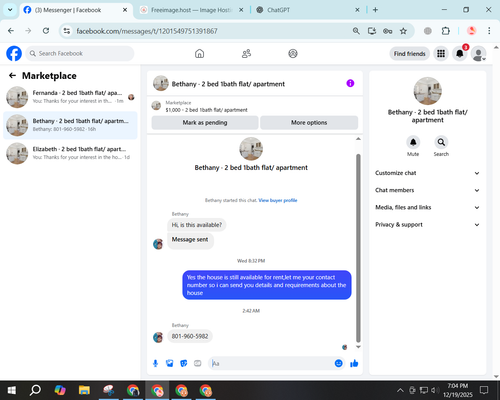Open Bethany's conversation in the list
This screenshot has height=400, width=500.
pos(70,125)
